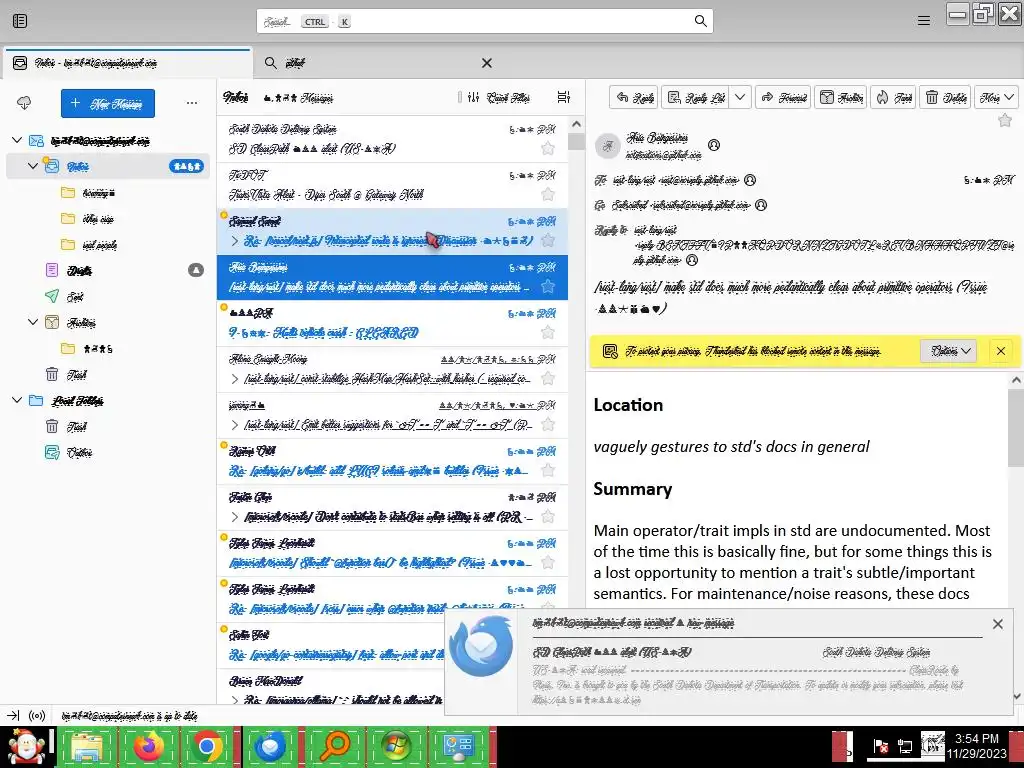
Task: Click the Reply button
Action: [635, 97]
